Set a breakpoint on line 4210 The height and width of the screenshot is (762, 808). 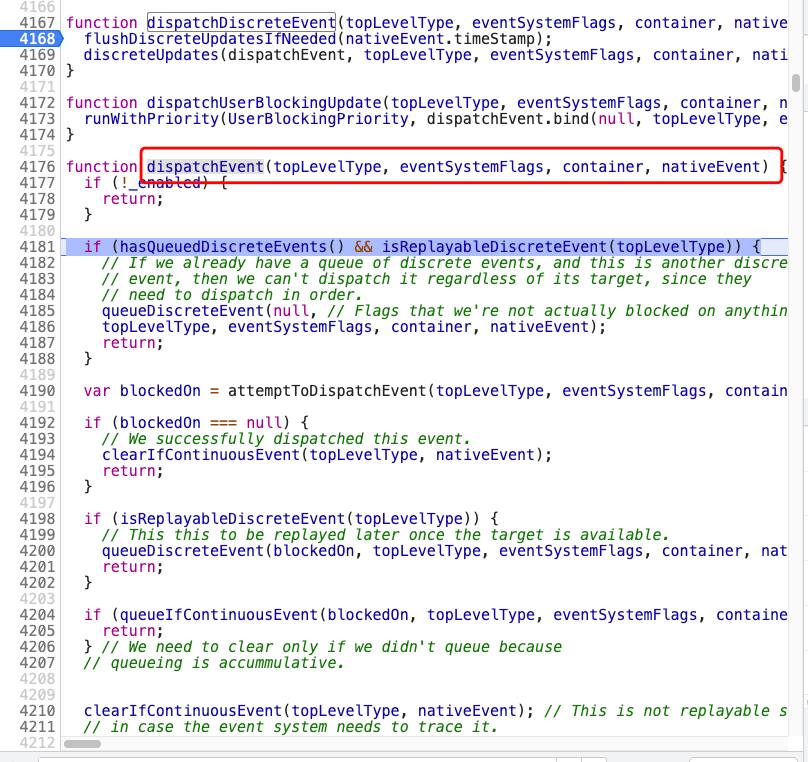[x=37, y=710]
